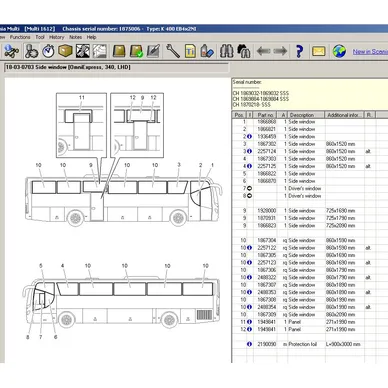Click the info icon on part 2257124 row
This screenshot has height=388, width=388.
249,151
